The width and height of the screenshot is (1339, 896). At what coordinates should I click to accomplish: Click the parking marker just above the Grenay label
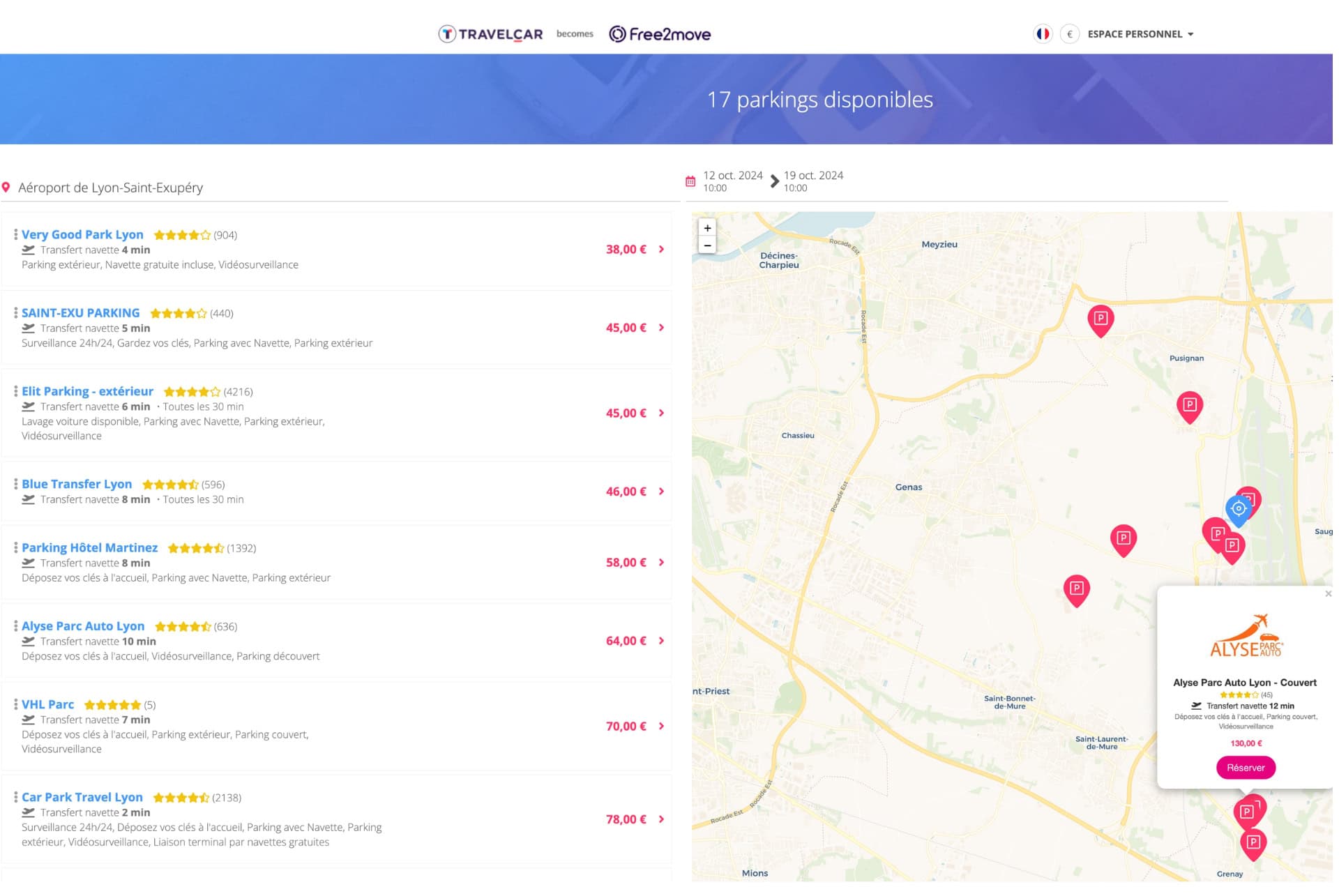coord(1253,844)
